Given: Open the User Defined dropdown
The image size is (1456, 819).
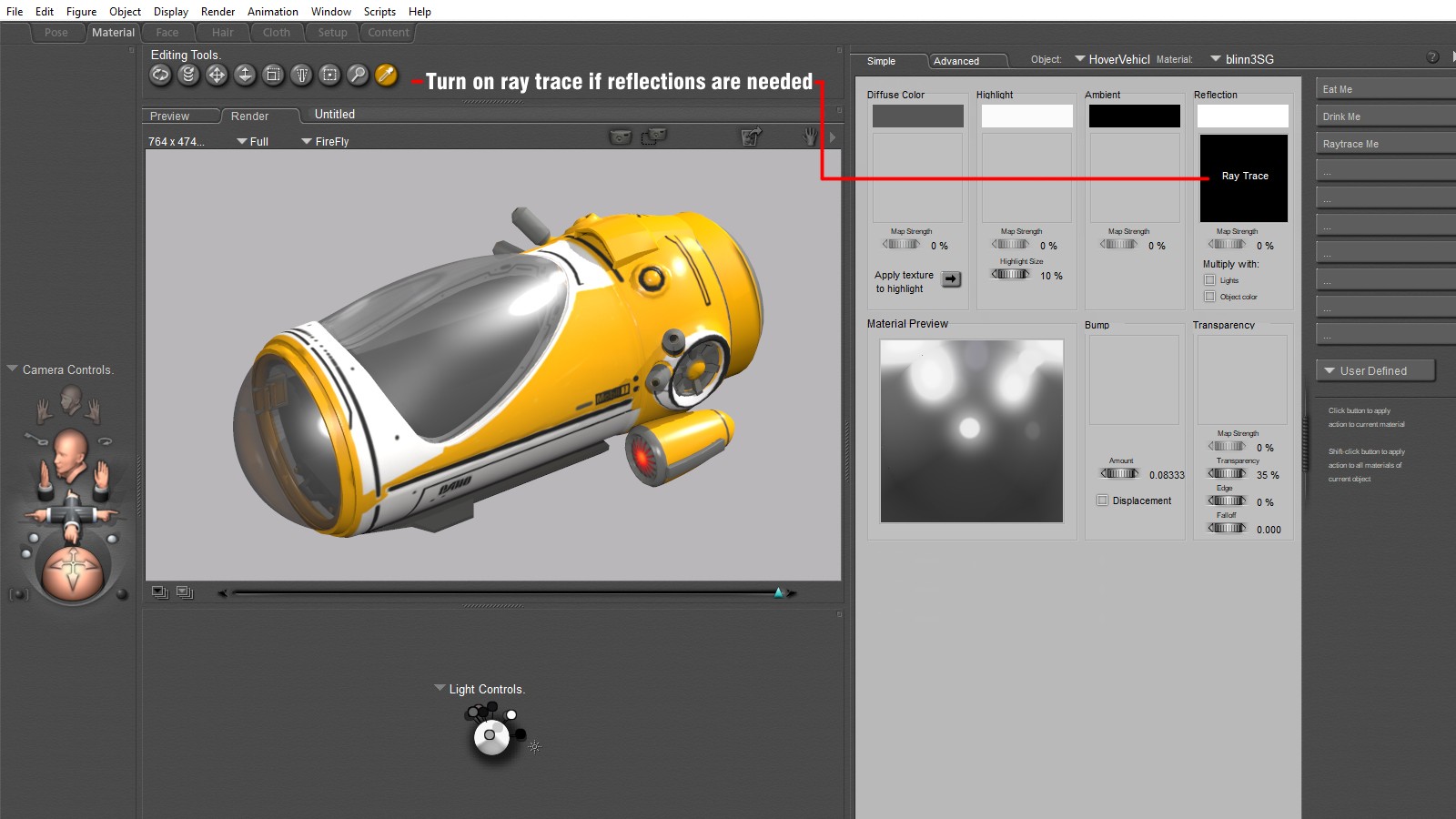Looking at the screenshot, I should pyautogui.click(x=1376, y=370).
